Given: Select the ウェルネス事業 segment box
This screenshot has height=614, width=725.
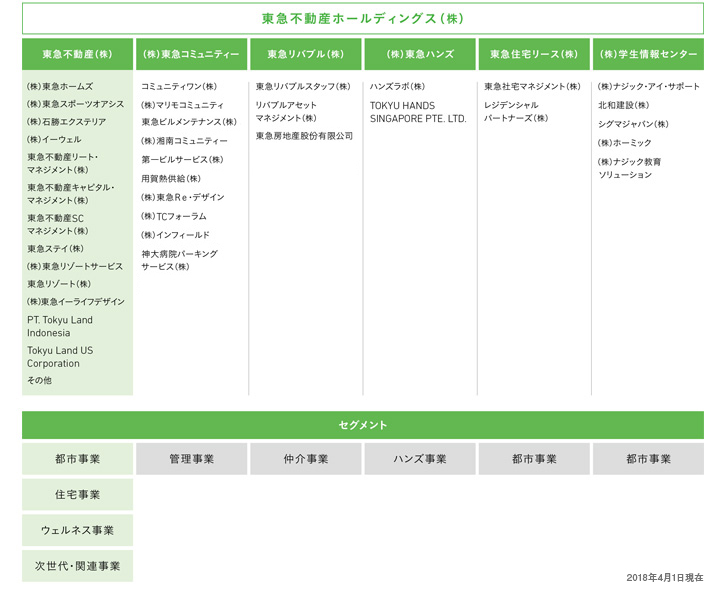Looking at the screenshot, I should click(x=77, y=530).
